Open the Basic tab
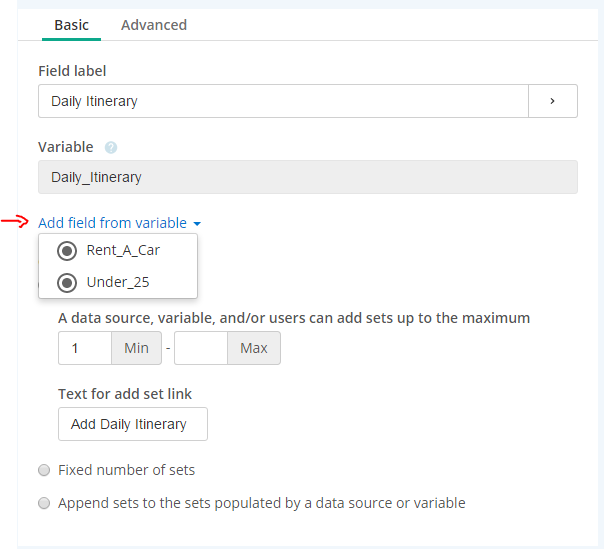The height and width of the screenshot is (549, 604). tap(71, 25)
